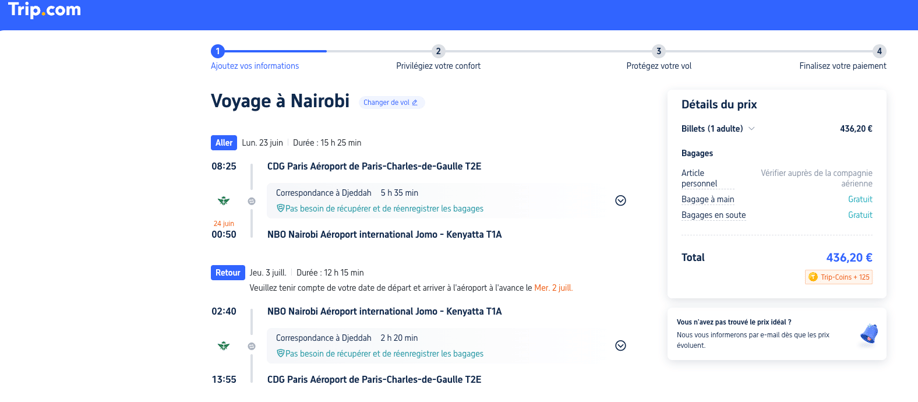The image size is (918, 402).
Task: Click Gratuit next to Bagages en soute
Action: click(x=860, y=215)
